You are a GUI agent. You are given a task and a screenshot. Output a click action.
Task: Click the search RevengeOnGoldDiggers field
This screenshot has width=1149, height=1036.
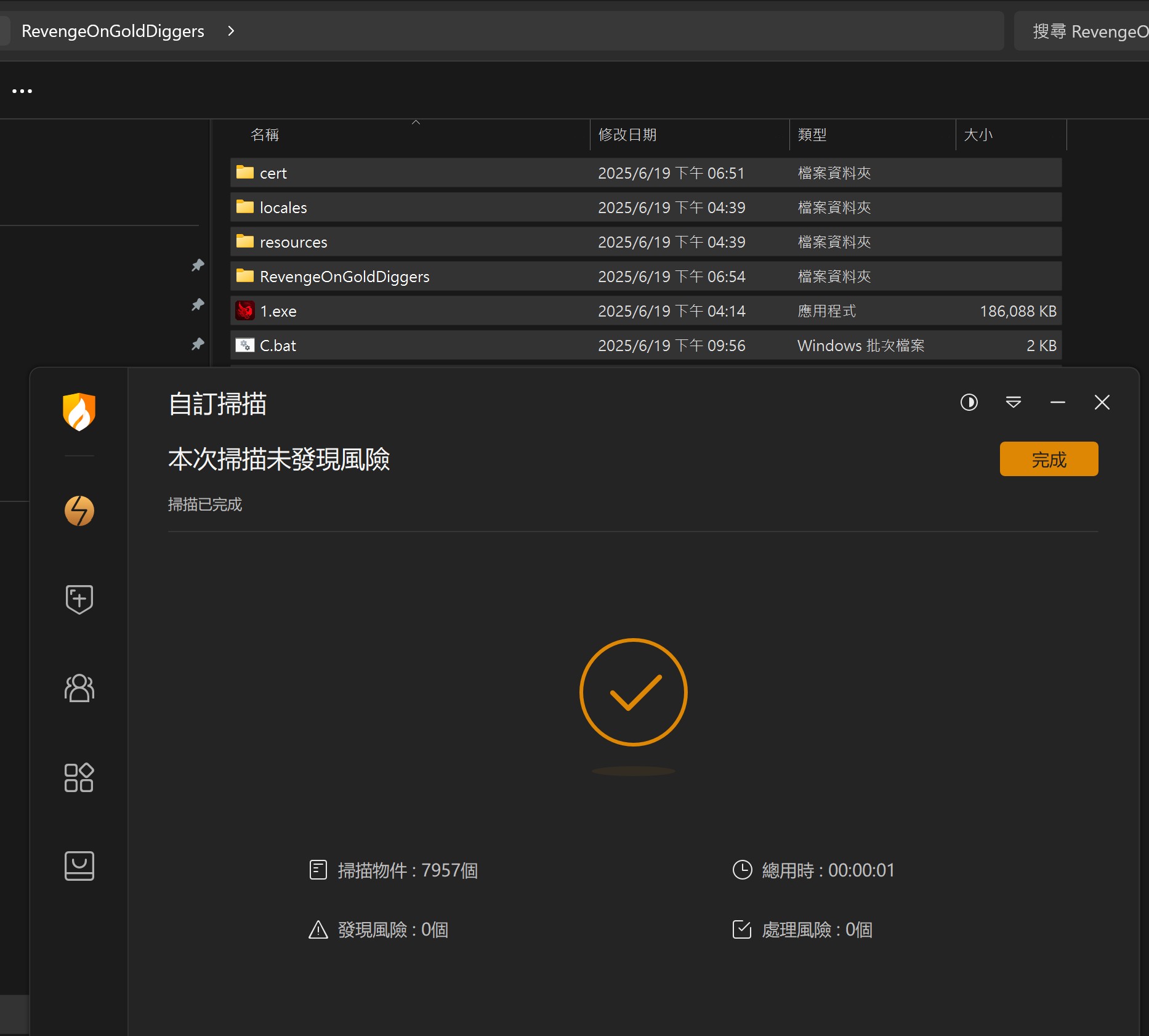pyautogui.click(x=1082, y=31)
